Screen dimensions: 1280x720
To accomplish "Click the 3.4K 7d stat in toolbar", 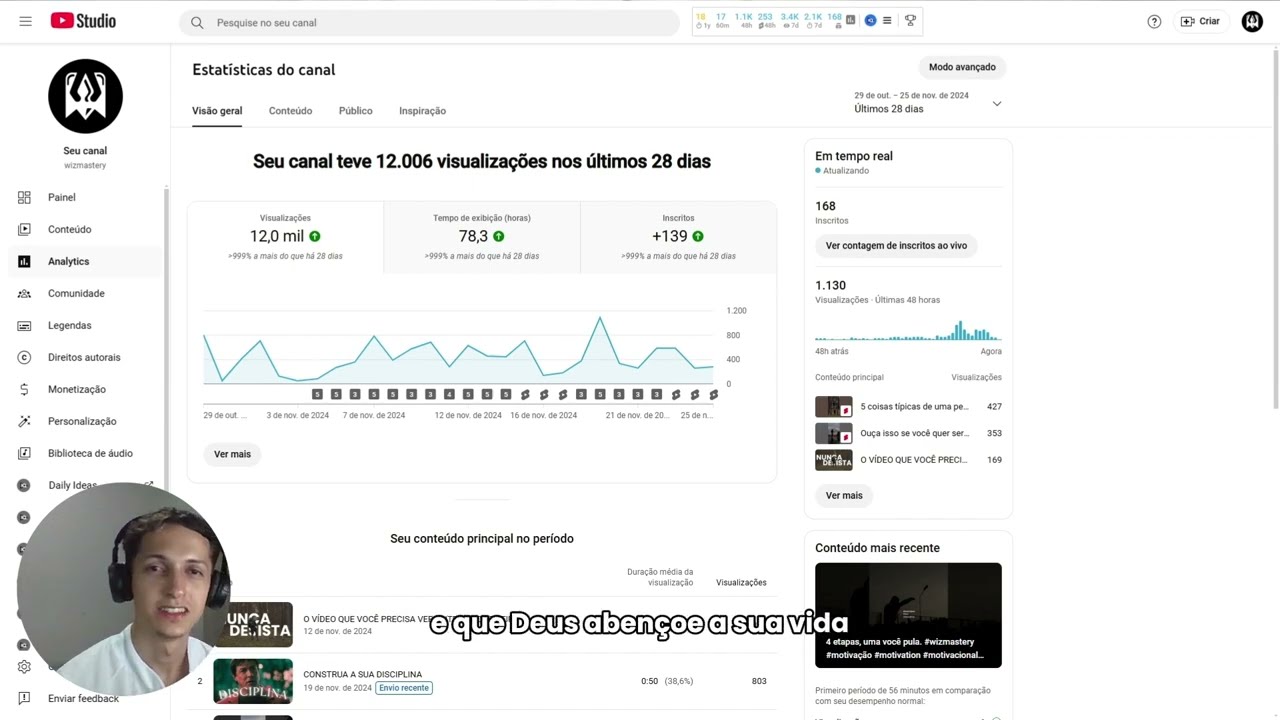I will point(790,20).
